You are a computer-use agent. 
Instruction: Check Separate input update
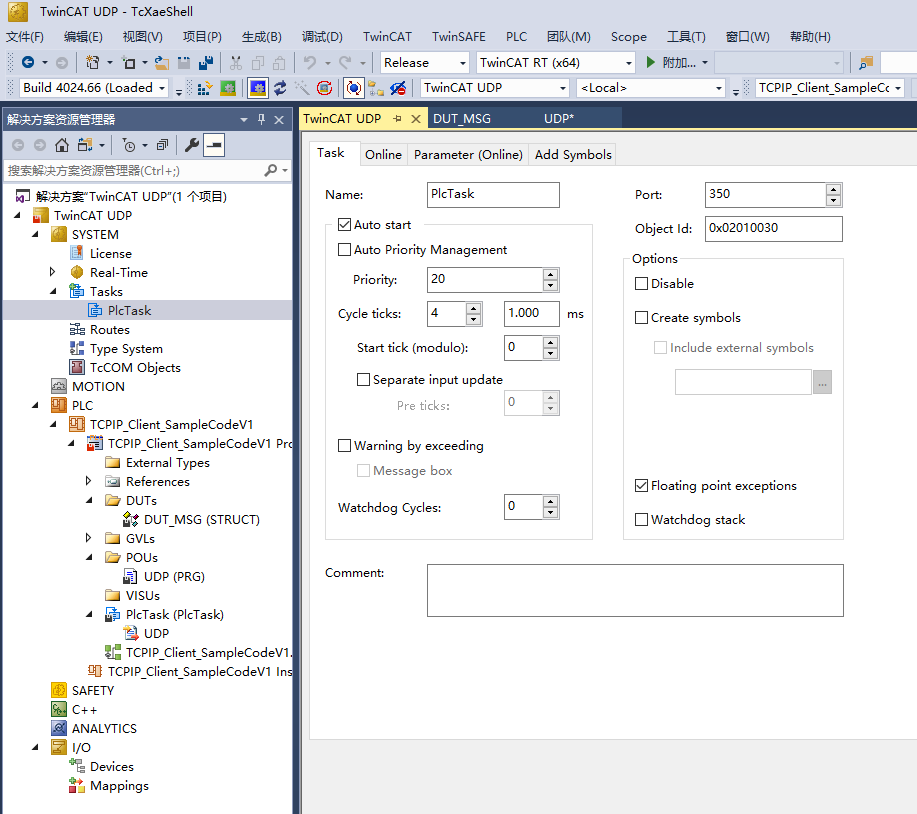pyautogui.click(x=363, y=380)
